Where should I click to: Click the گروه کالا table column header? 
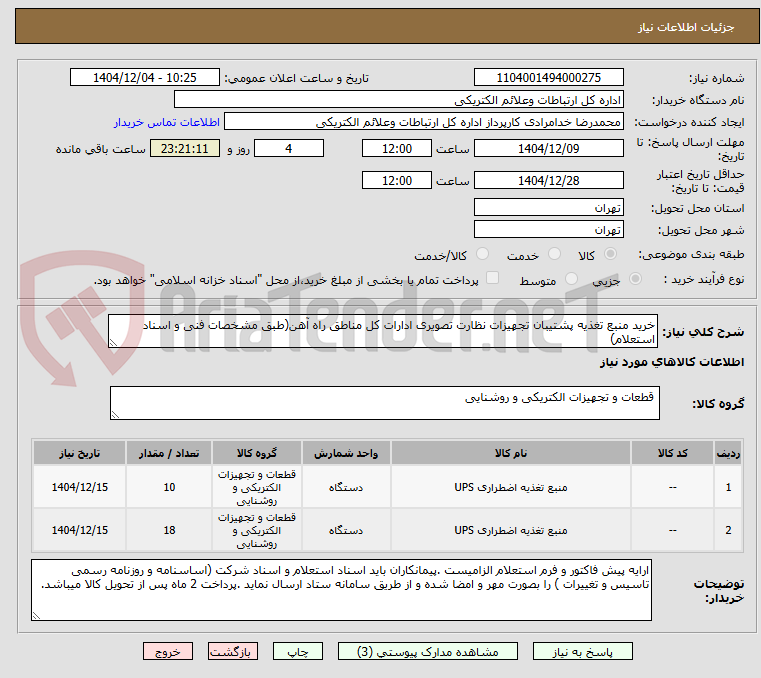pos(257,453)
